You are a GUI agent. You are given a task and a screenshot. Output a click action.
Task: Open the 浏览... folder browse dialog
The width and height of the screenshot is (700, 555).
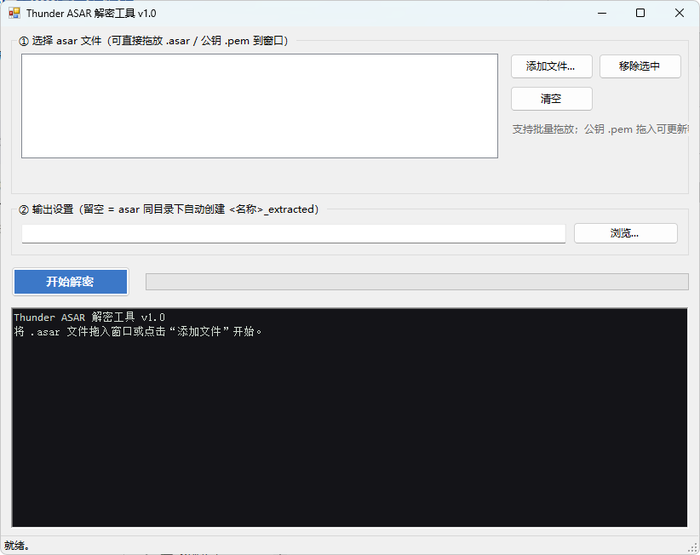click(x=625, y=233)
